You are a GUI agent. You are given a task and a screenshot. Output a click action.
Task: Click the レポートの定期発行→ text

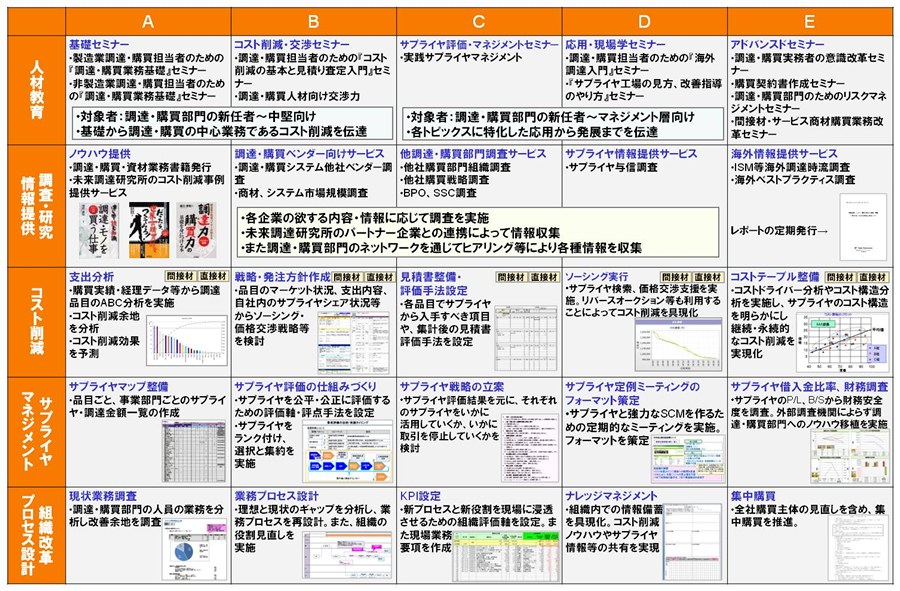tap(779, 231)
